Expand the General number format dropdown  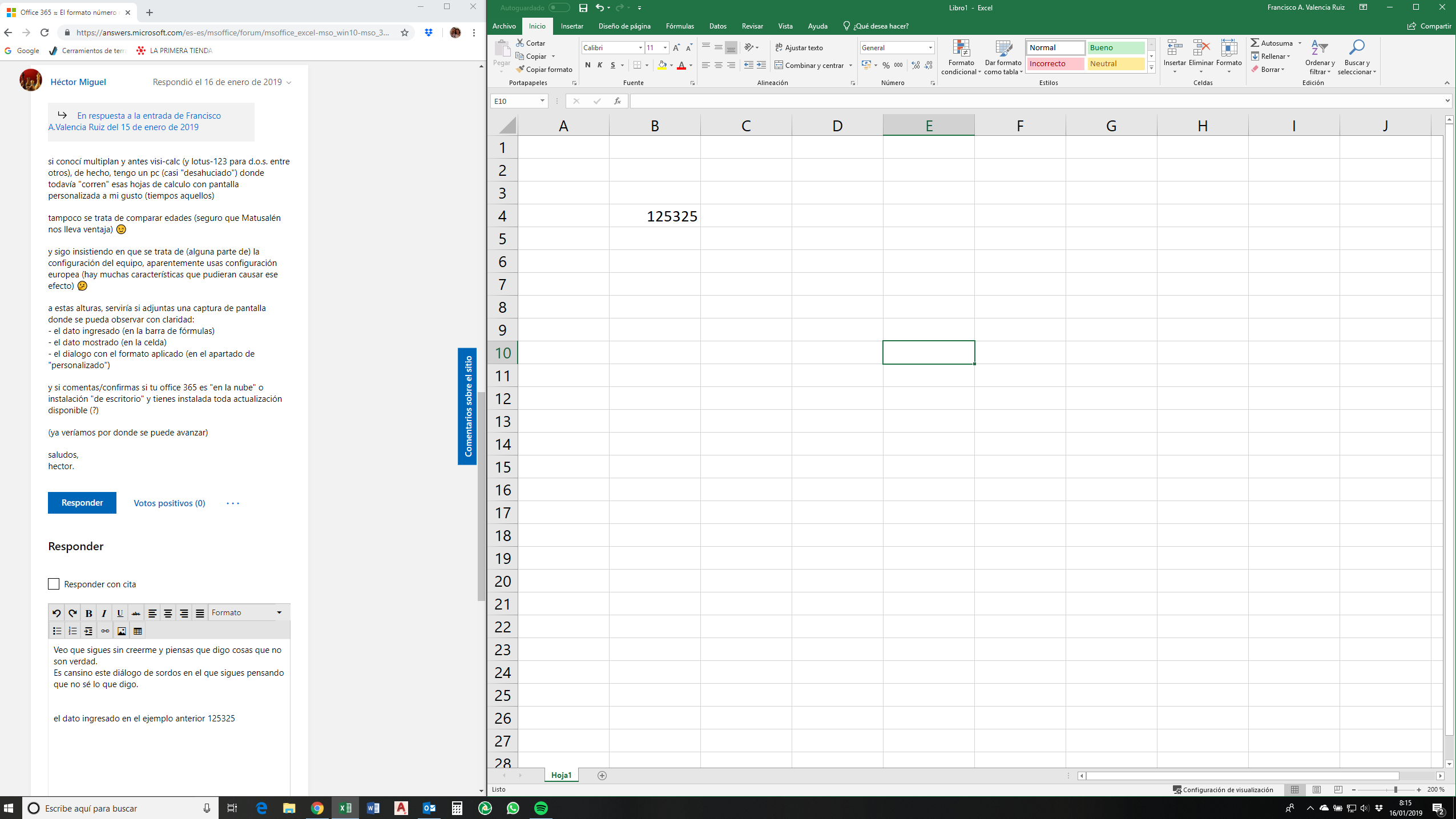click(930, 48)
